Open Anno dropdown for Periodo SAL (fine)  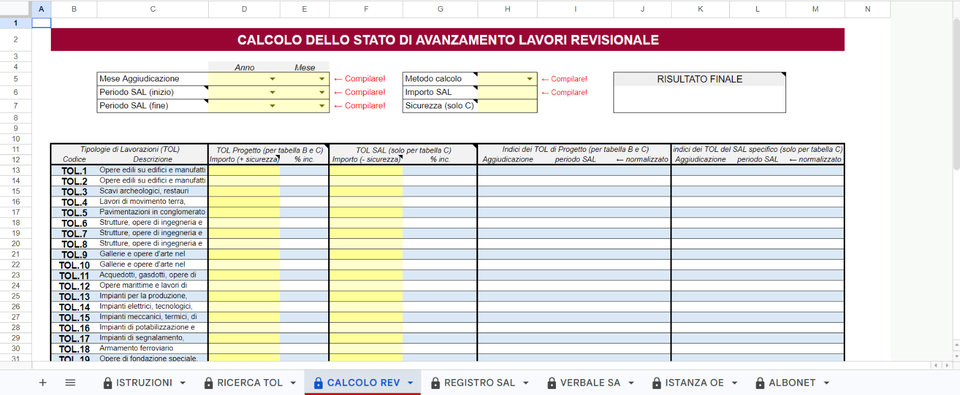[x=273, y=106]
